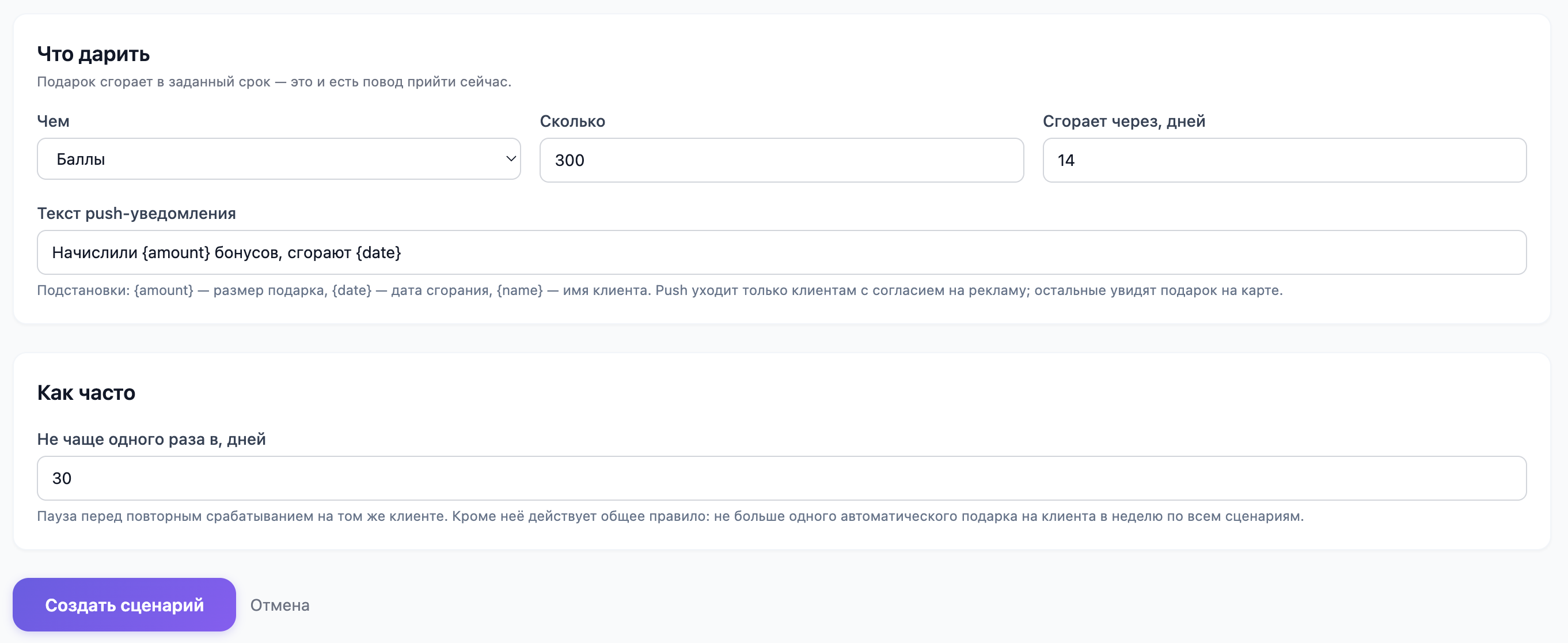This screenshot has width=1568, height=643.
Task: Click the Сколько label
Action: coord(572,121)
